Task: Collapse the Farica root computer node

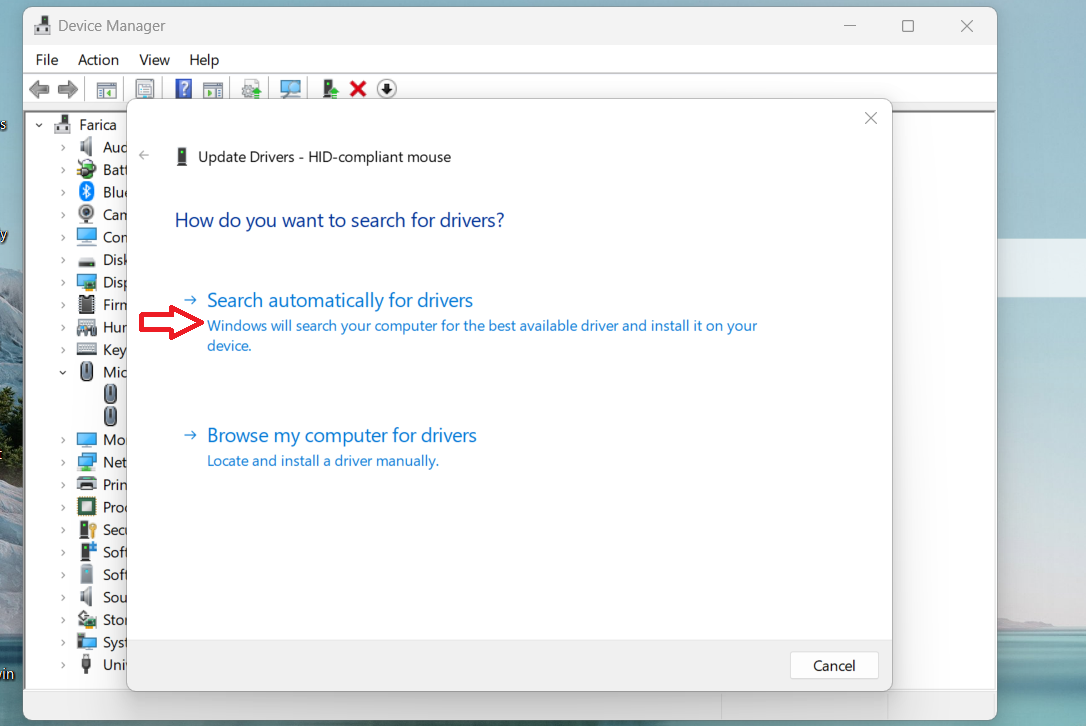Action: click(x=39, y=125)
